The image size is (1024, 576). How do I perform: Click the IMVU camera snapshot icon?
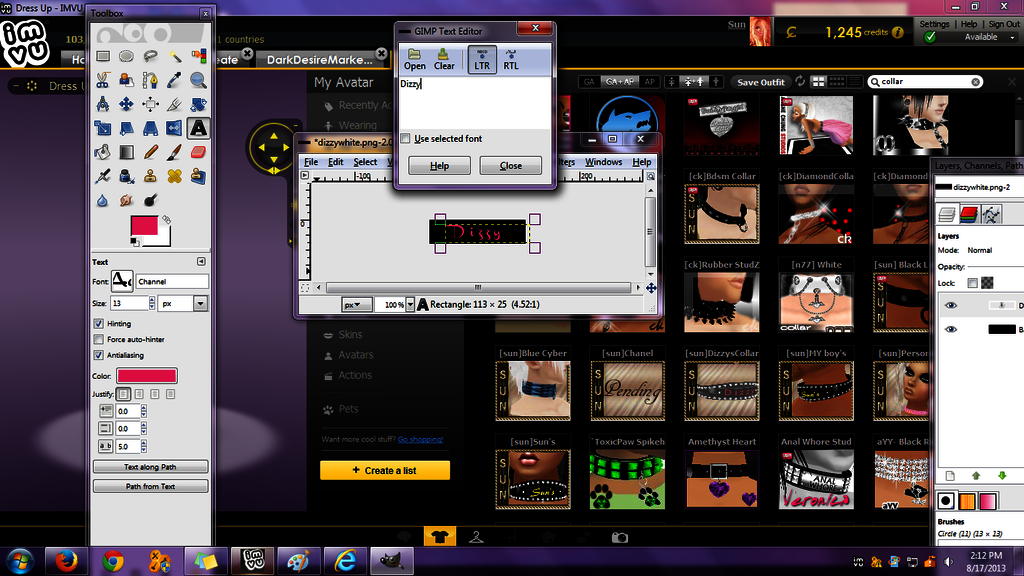point(620,537)
